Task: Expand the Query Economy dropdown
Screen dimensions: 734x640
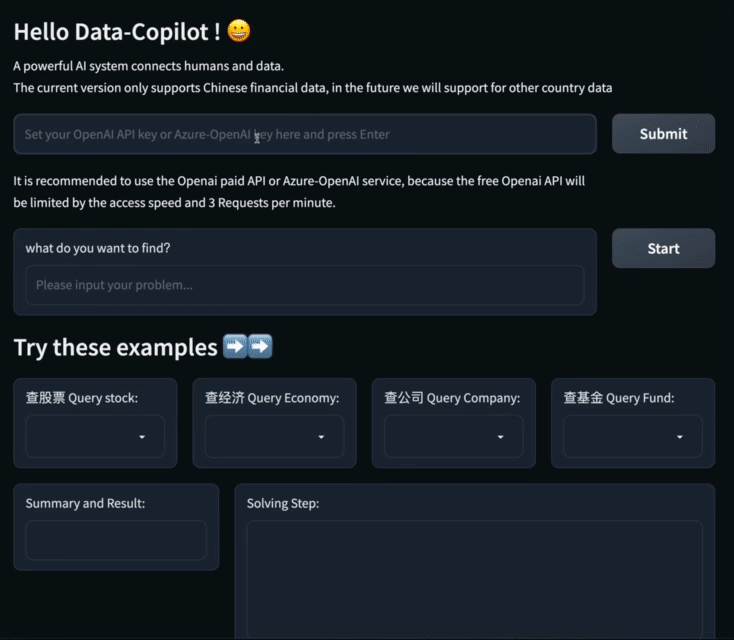Action: coord(274,437)
